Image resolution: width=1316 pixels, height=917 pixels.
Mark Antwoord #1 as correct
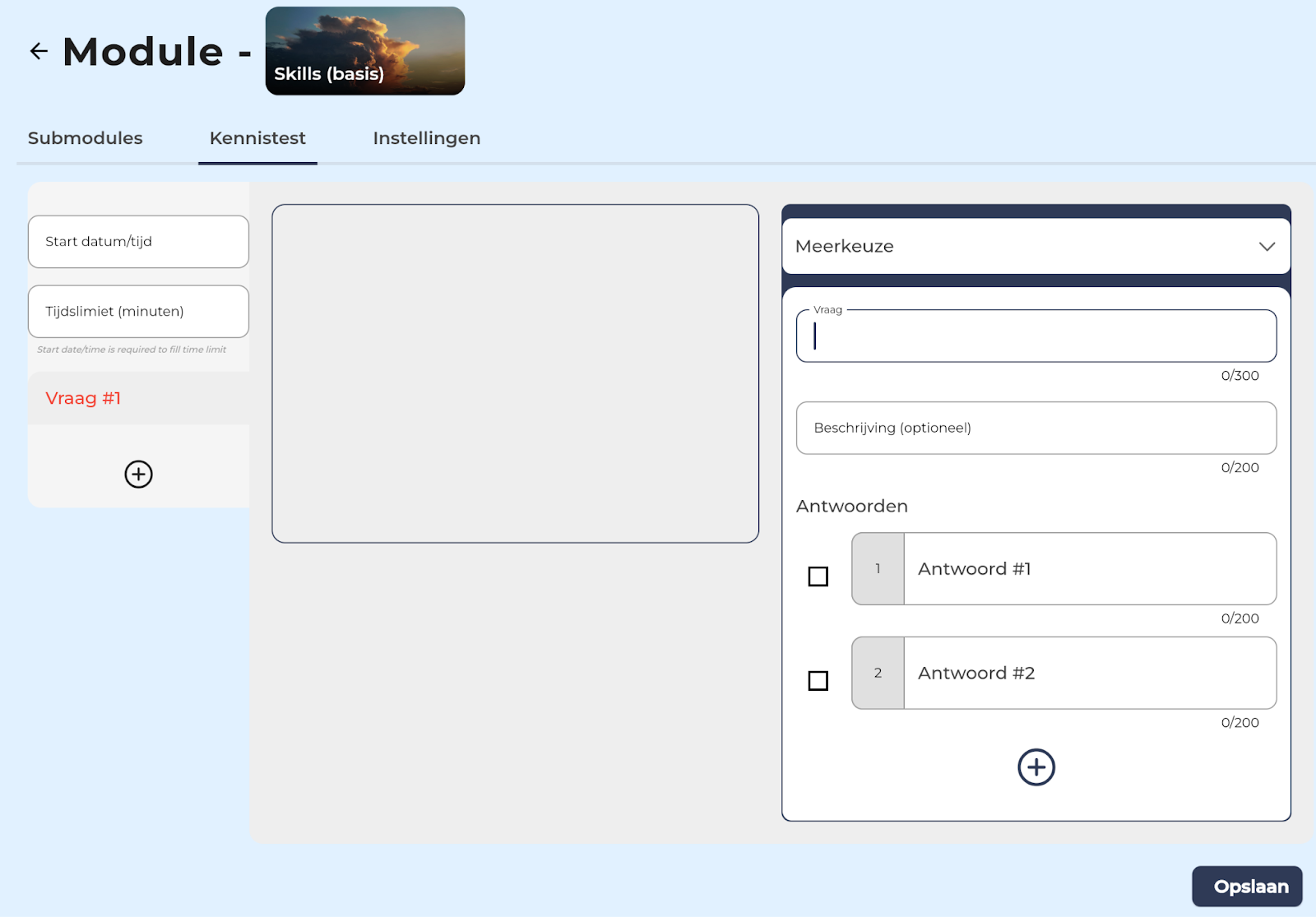pos(818,577)
